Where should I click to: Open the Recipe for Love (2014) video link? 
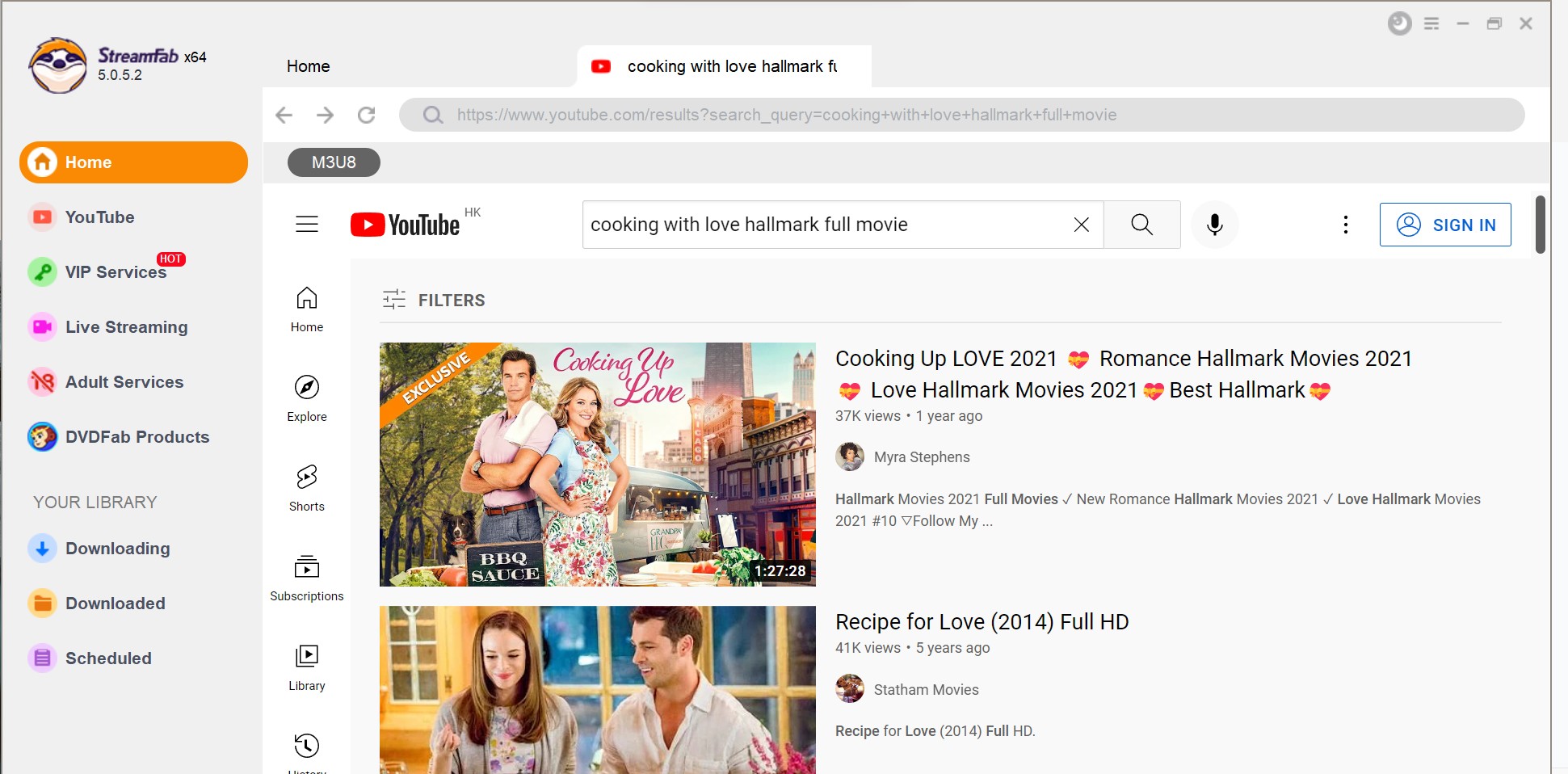(x=981, y=621)
